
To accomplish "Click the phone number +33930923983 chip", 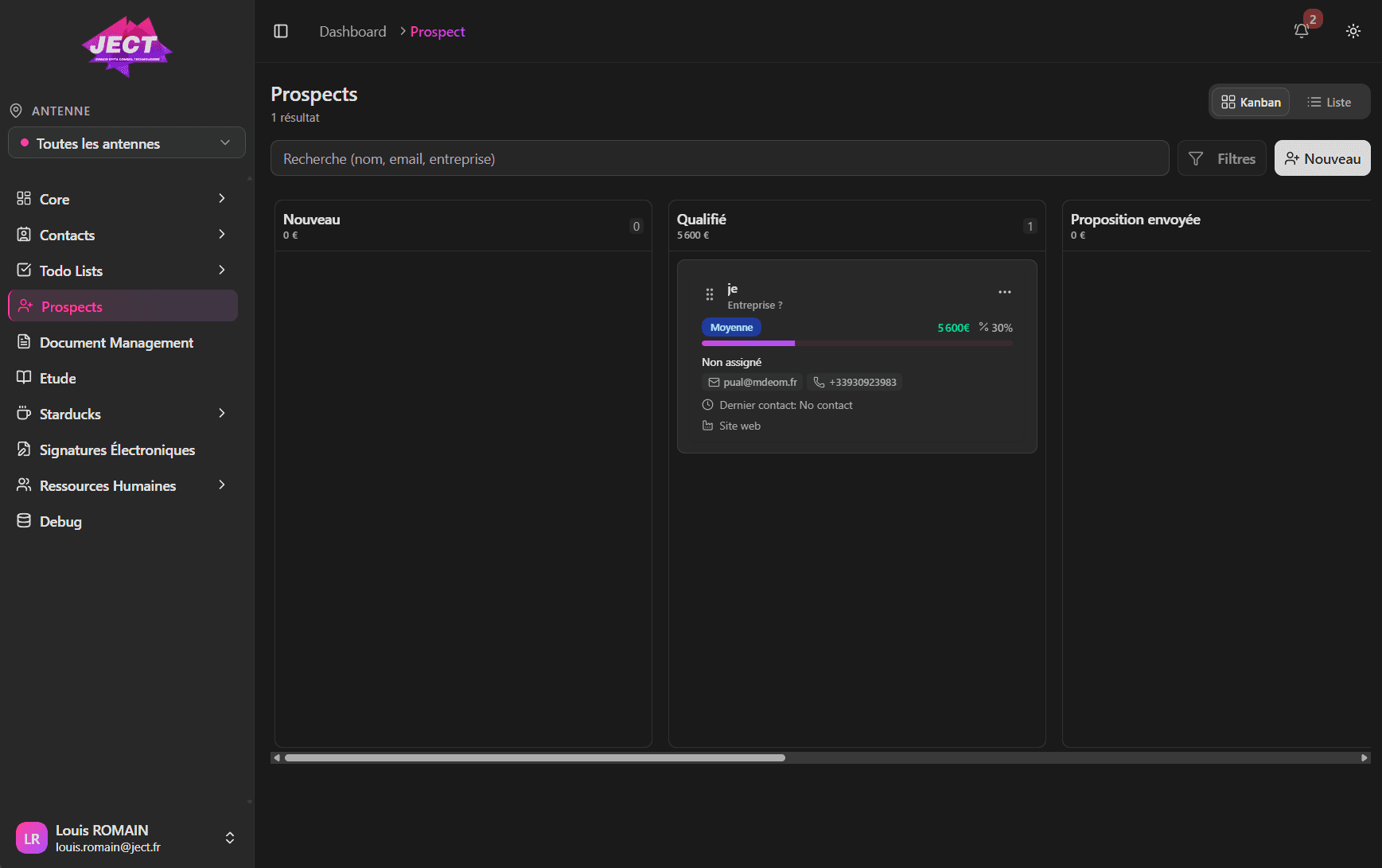I will [855, 383].
